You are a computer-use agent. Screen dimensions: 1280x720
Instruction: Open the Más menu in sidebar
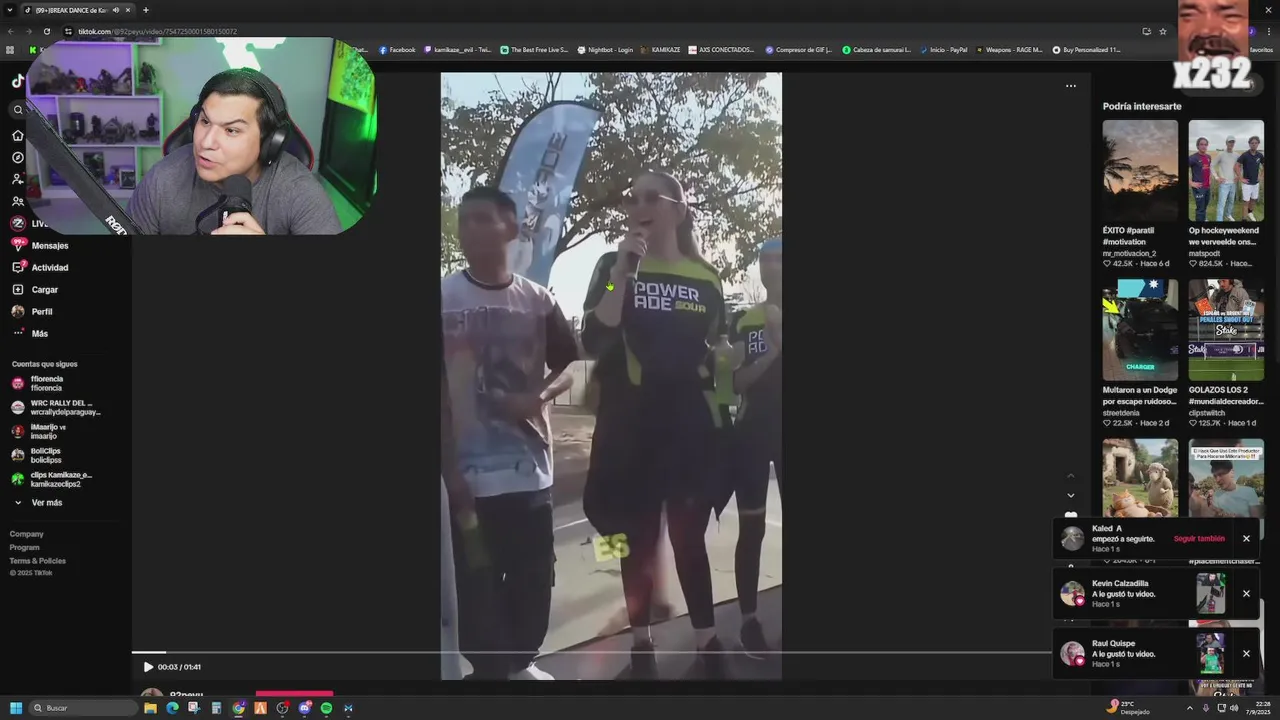[30, 333]
